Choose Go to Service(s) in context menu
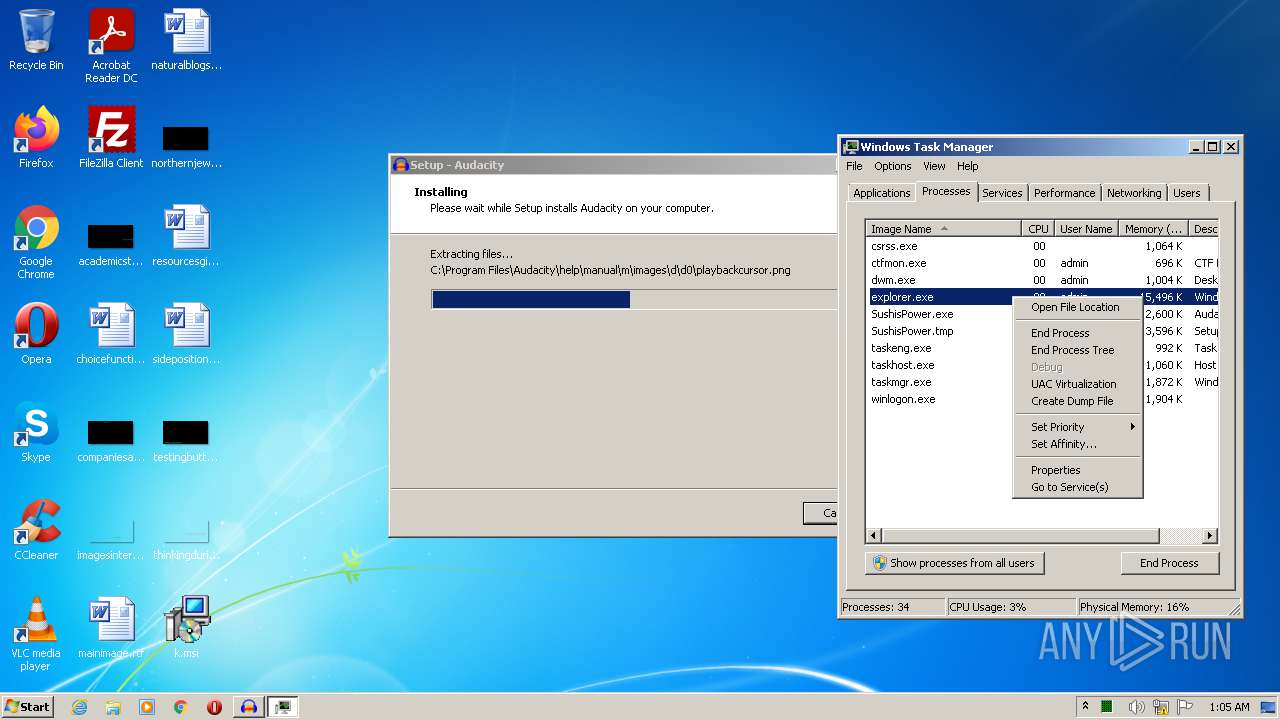Viewport: 1280px width, 720px height. (1077, 487)
